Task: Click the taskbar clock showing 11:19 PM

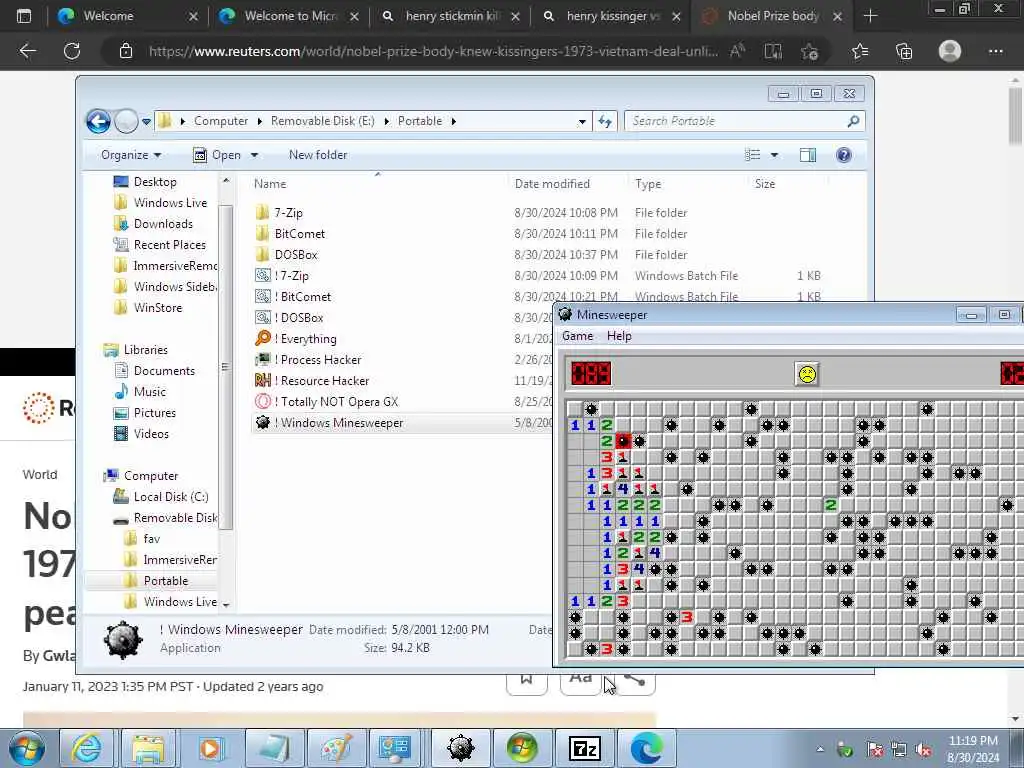Action: click(973, 748)
